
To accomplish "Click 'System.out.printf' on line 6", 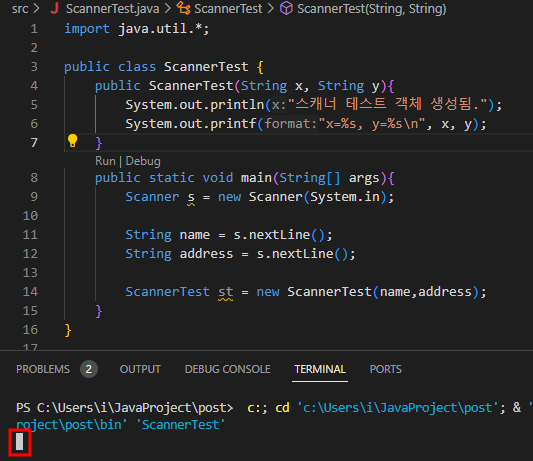I will (x=191, y=124).
